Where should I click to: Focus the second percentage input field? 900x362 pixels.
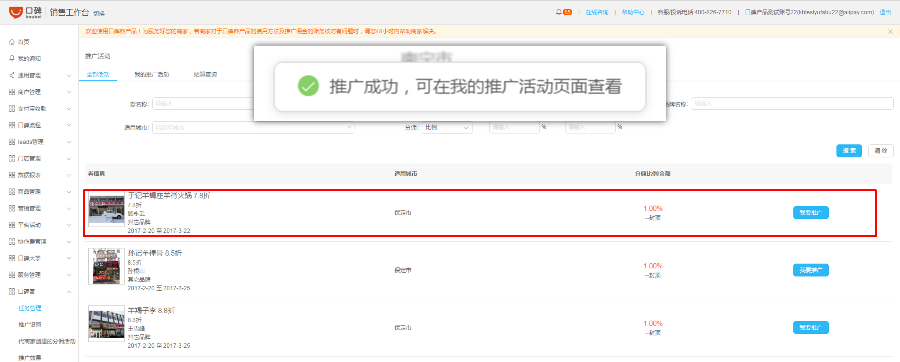point(590,127)
